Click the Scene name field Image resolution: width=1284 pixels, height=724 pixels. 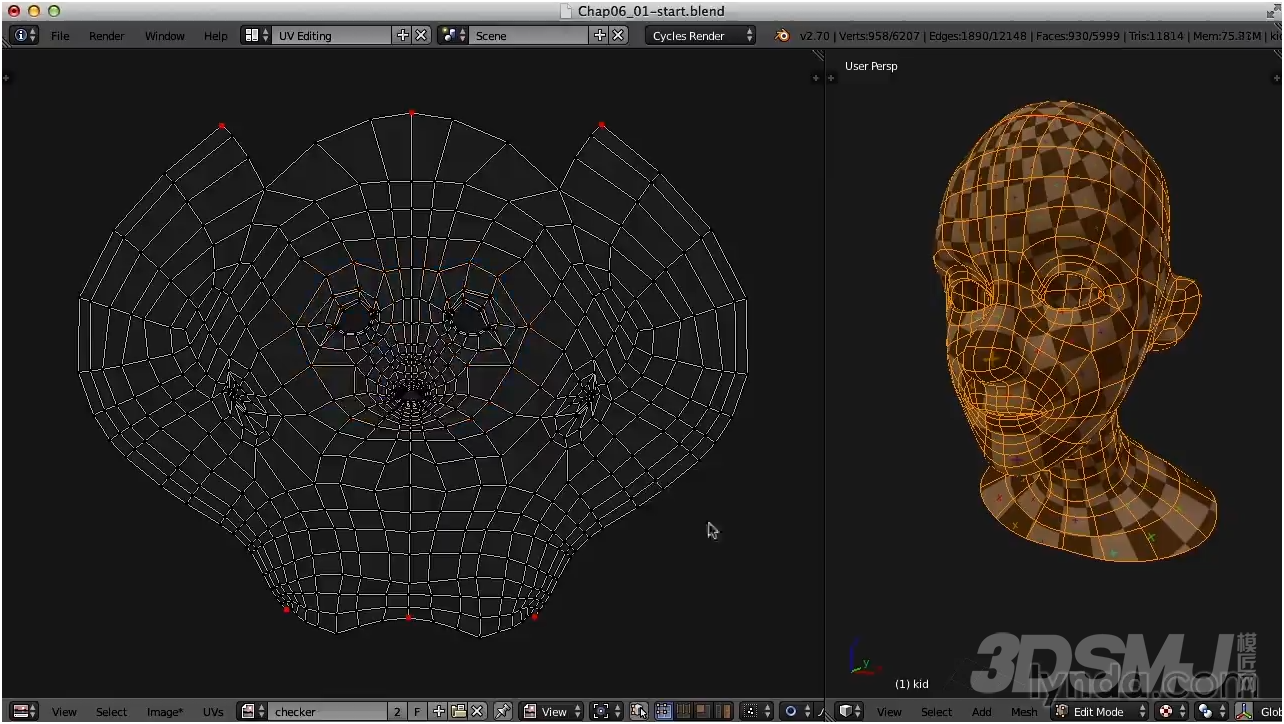click(x=528, y=35)
